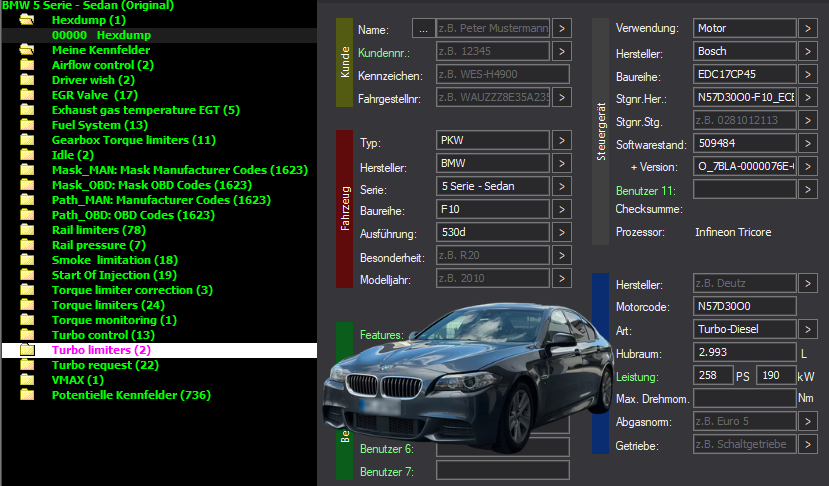
Task: Open Gearbox Torque limiters (11) folder
Action: (134, 140)
